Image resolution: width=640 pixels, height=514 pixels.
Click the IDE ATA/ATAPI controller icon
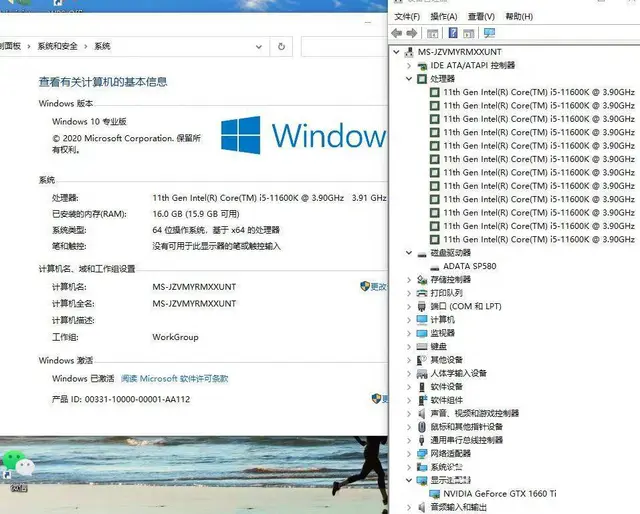coord(422,65)
